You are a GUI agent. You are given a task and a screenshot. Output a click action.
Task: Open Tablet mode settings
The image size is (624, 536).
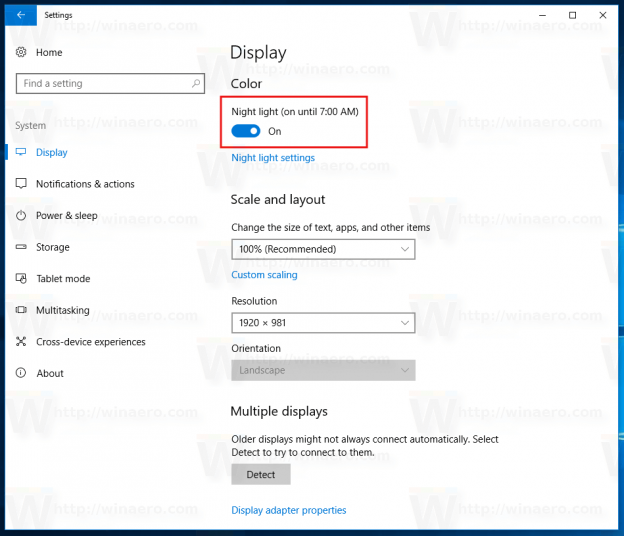[63, 279]
